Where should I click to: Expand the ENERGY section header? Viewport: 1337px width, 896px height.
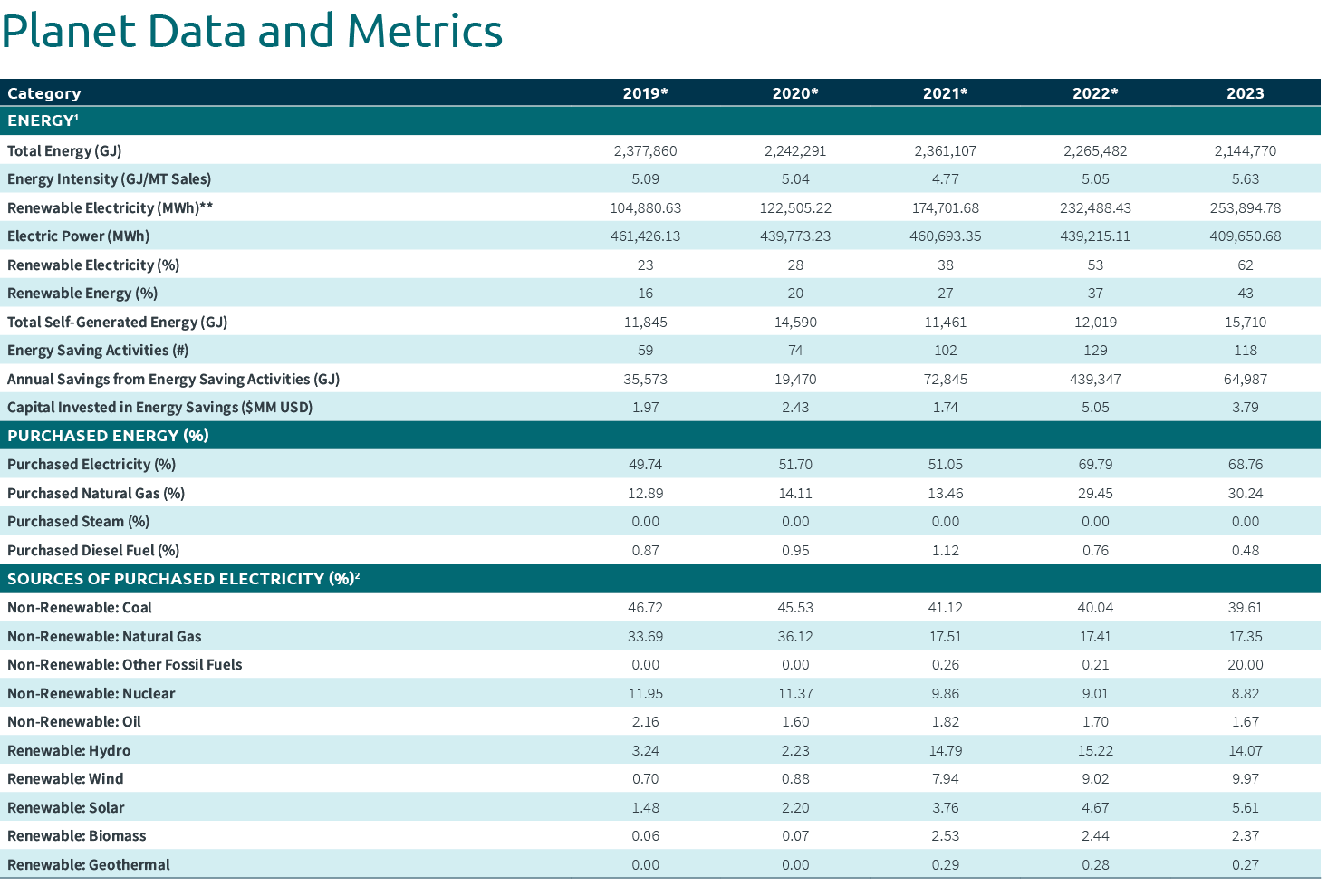43,120
